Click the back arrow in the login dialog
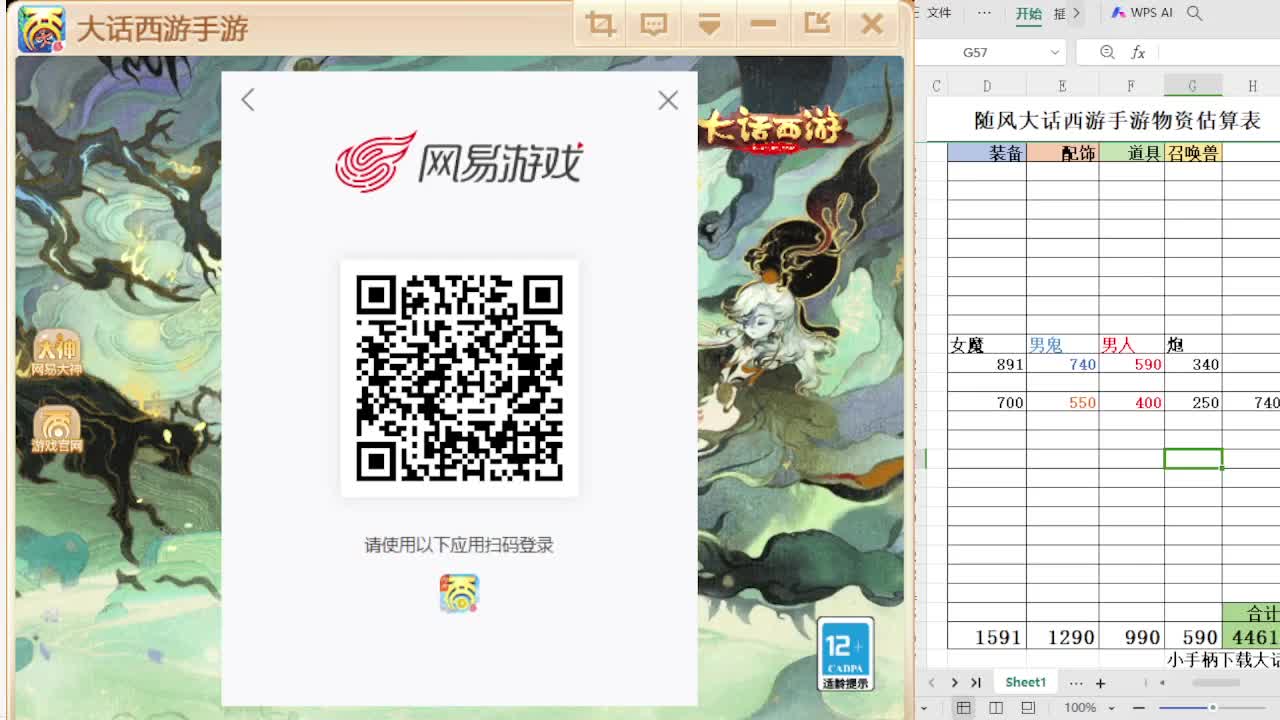Viewport: 1280px width, 720px height. [247, 100]
